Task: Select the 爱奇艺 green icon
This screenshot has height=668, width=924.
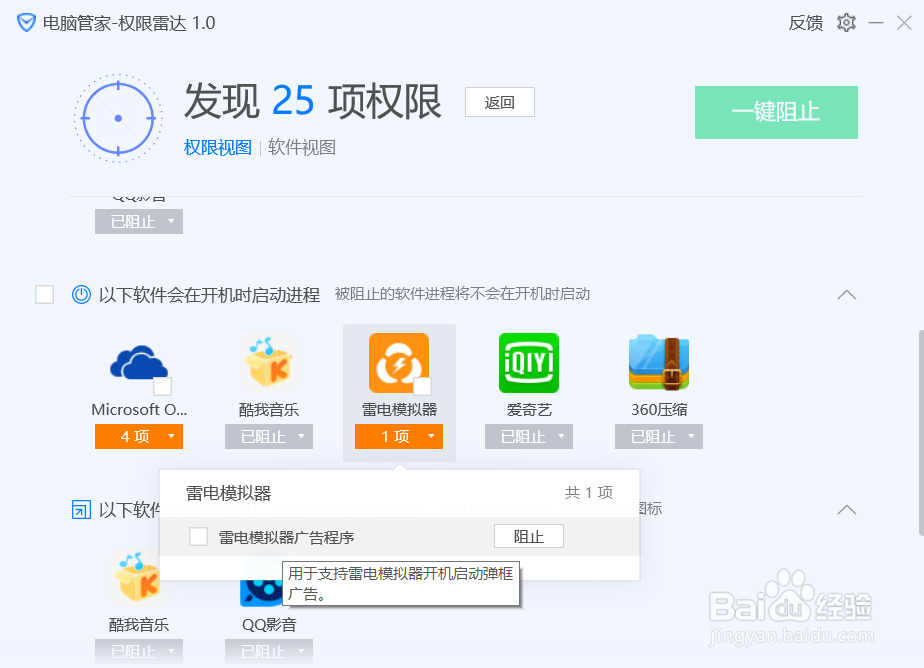Action: 529,363
